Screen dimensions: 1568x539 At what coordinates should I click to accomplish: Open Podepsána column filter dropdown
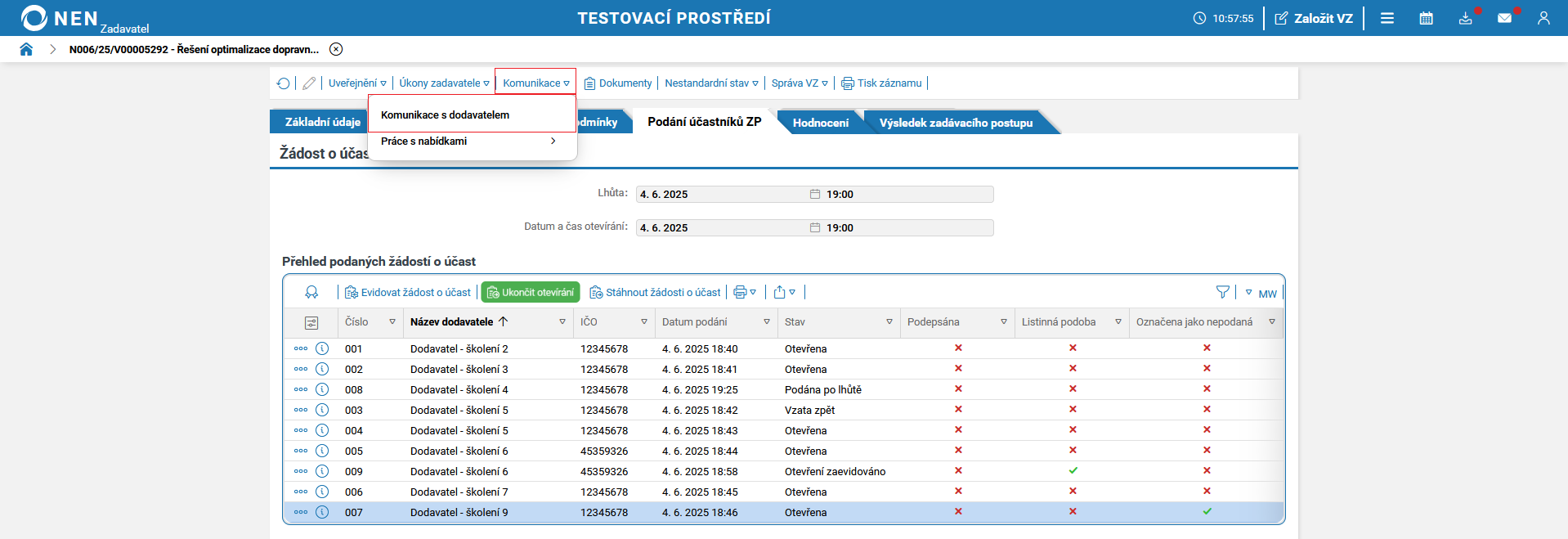coord(1004,322)
